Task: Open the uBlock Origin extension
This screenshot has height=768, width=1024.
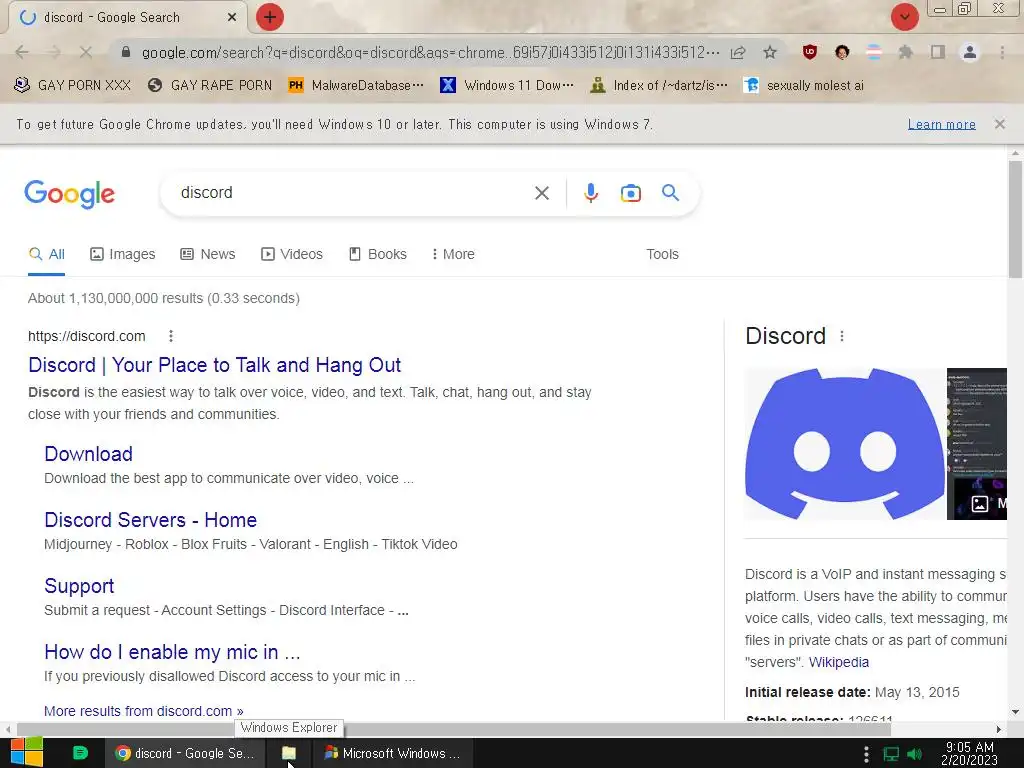Action: point(810,52)
